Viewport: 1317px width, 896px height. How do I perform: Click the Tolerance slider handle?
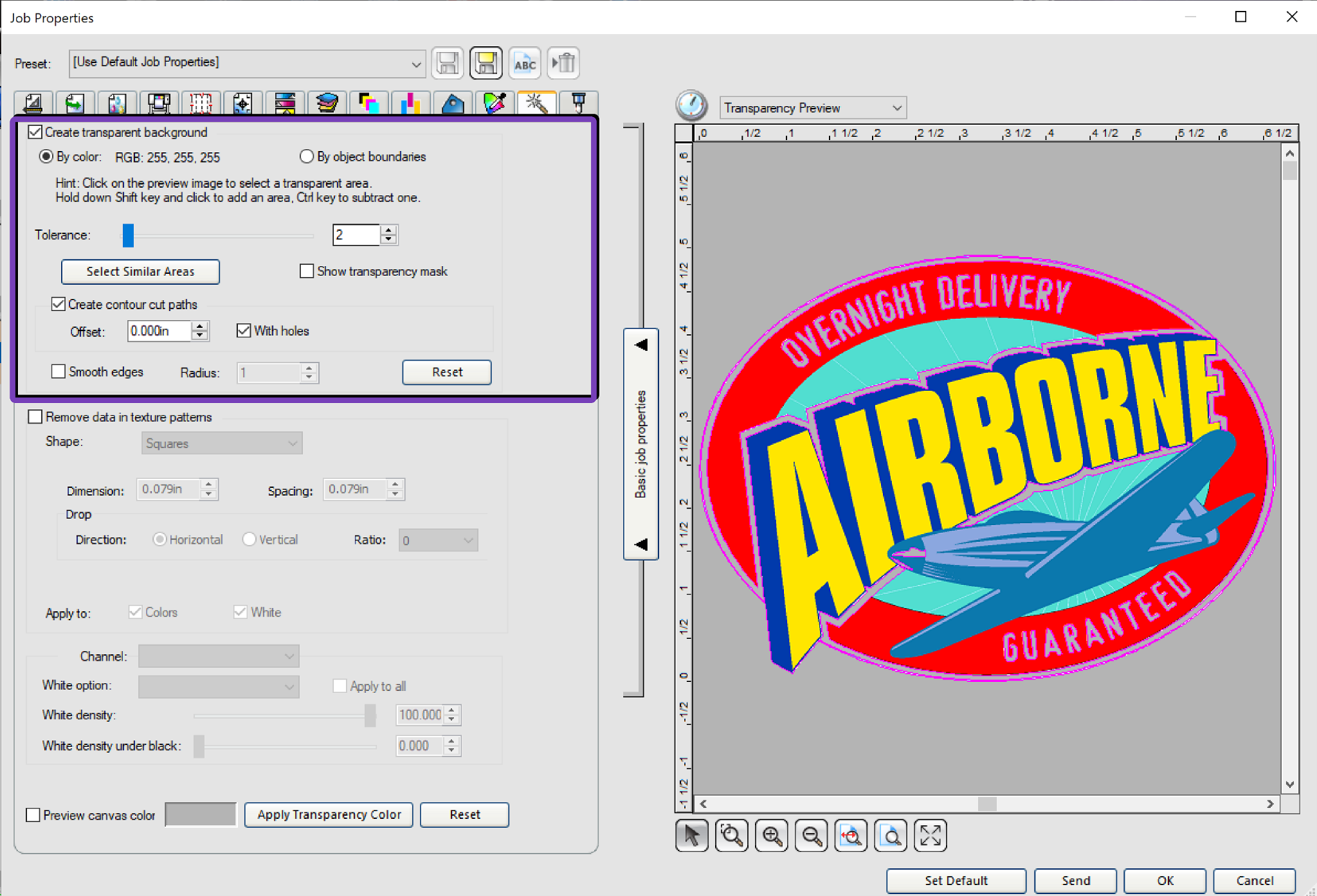[x=128, y=235]
